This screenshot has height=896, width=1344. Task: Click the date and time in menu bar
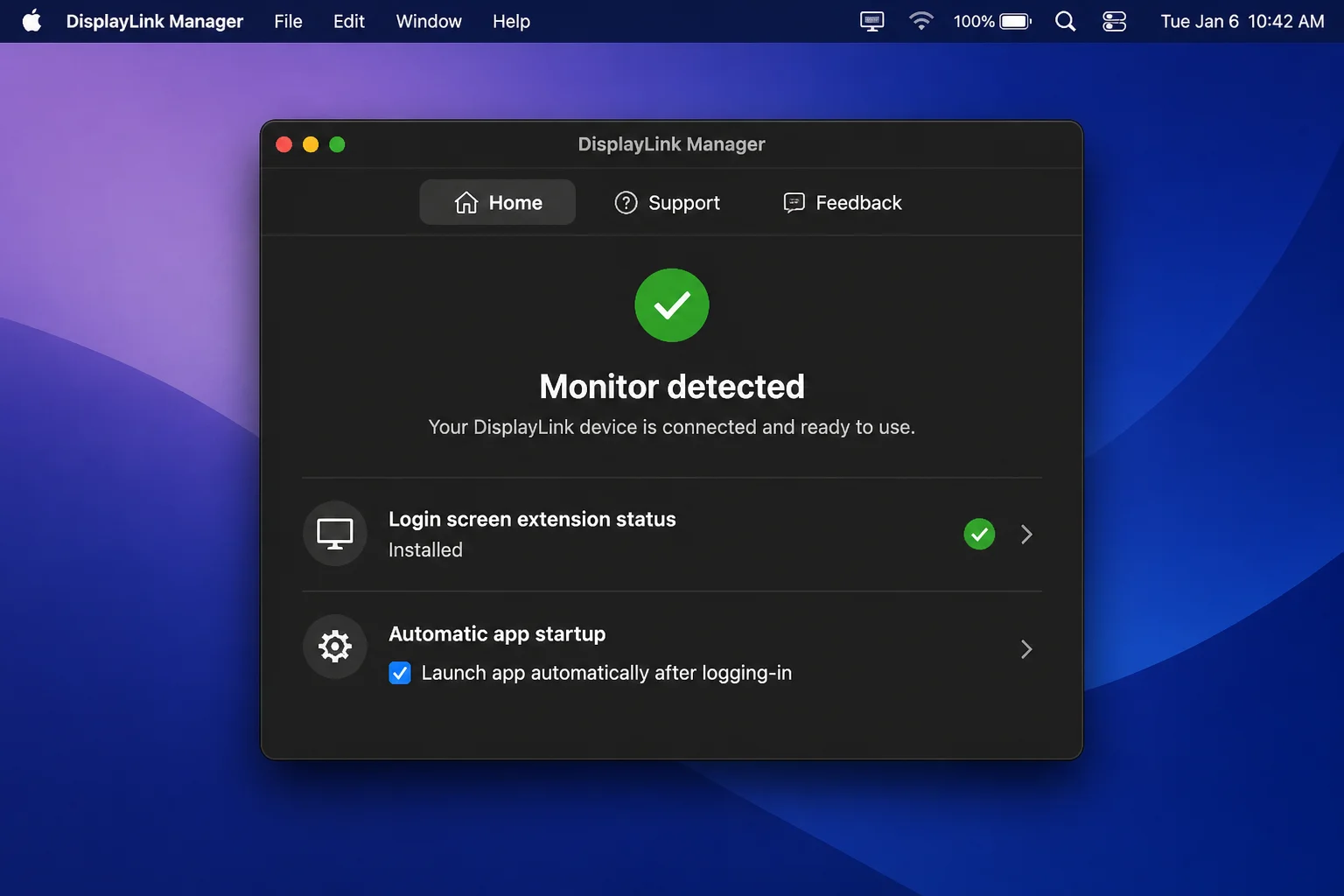click(x=1242, y=21)
